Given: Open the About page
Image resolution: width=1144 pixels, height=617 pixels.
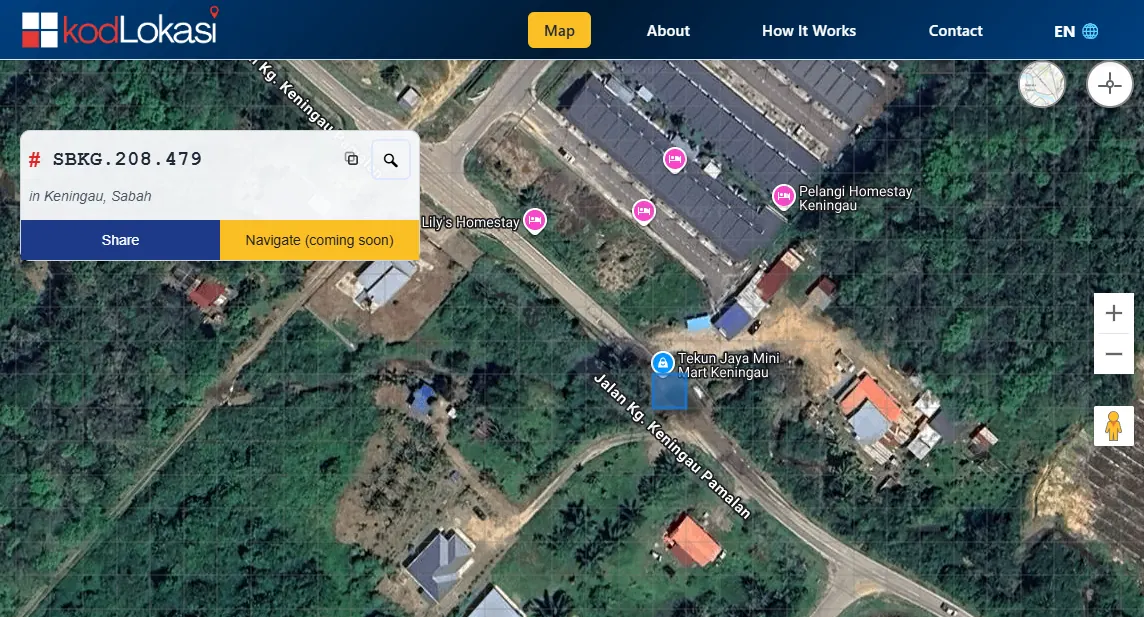Looking at the screenshot, I should (x=667, y=31).
